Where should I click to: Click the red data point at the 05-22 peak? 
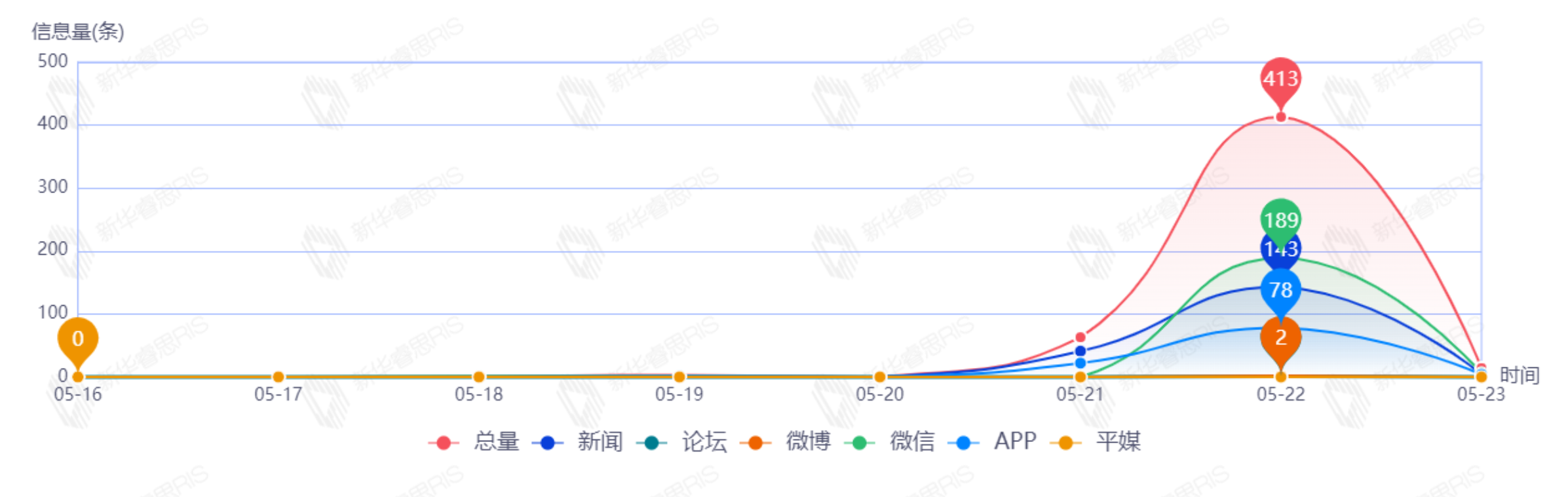[1280, 117]
